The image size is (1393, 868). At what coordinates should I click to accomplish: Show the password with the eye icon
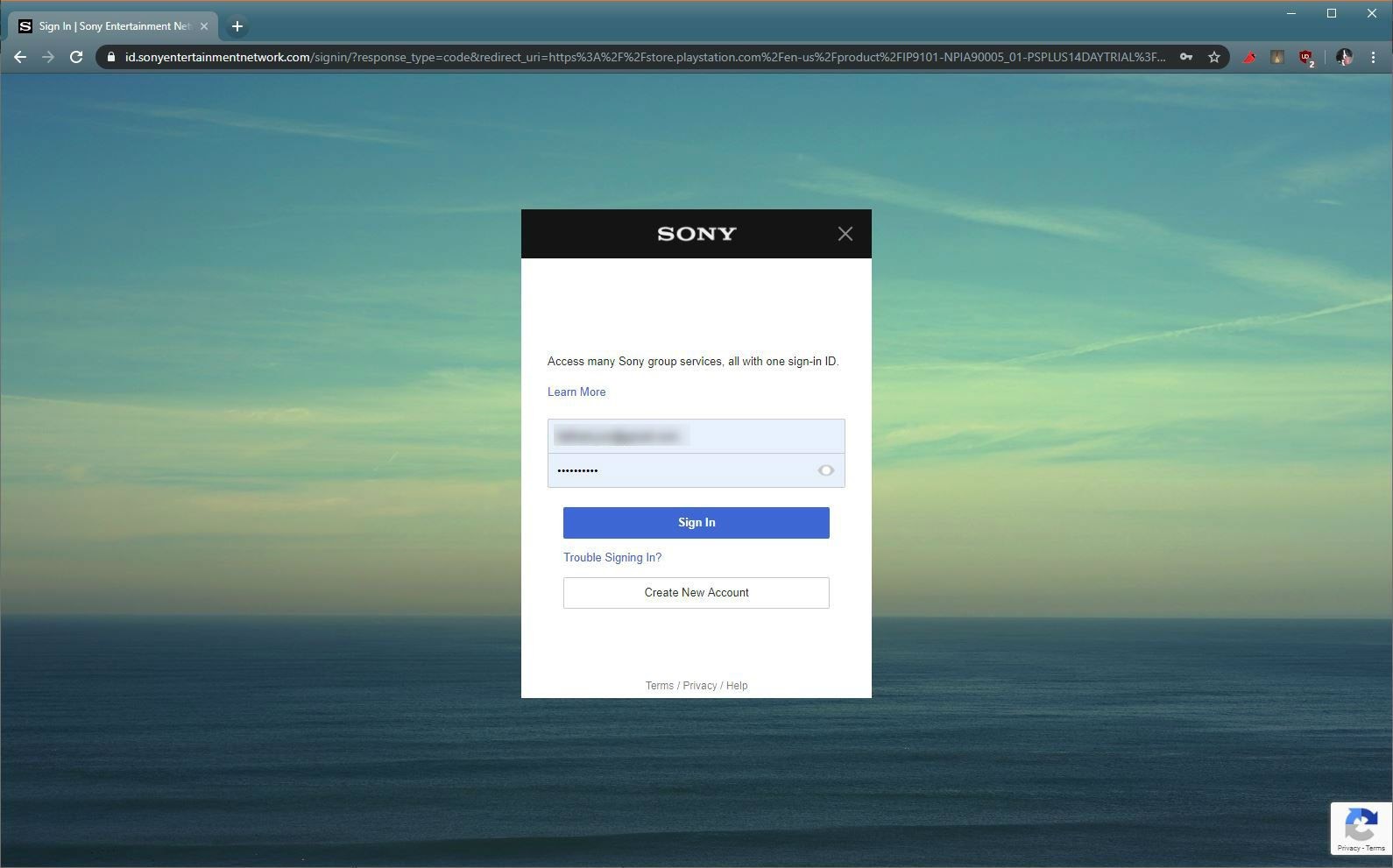click(x=825, y=470)
